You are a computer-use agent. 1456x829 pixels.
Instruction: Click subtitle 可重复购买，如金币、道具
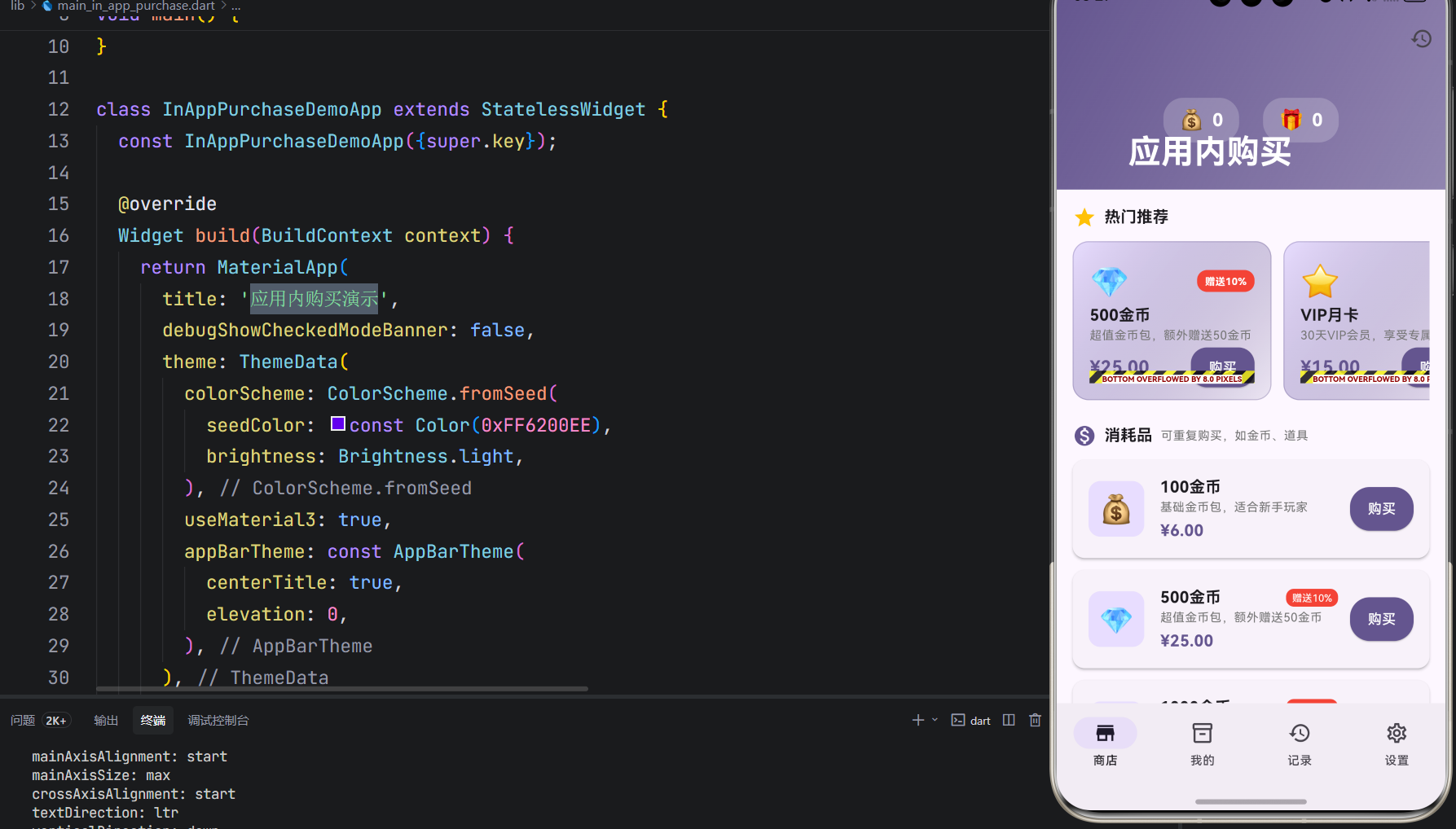click(1234, 436)
